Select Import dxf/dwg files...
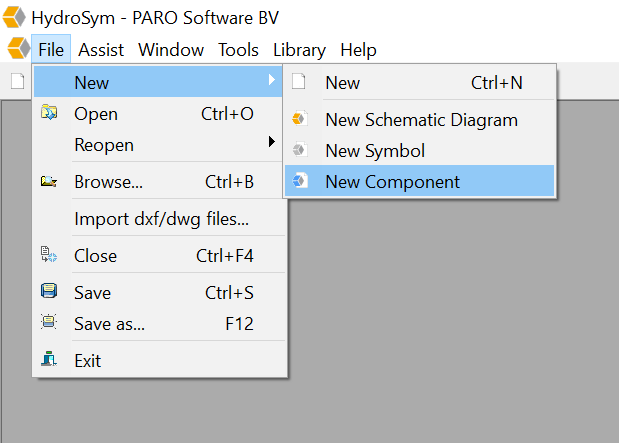 158,218
